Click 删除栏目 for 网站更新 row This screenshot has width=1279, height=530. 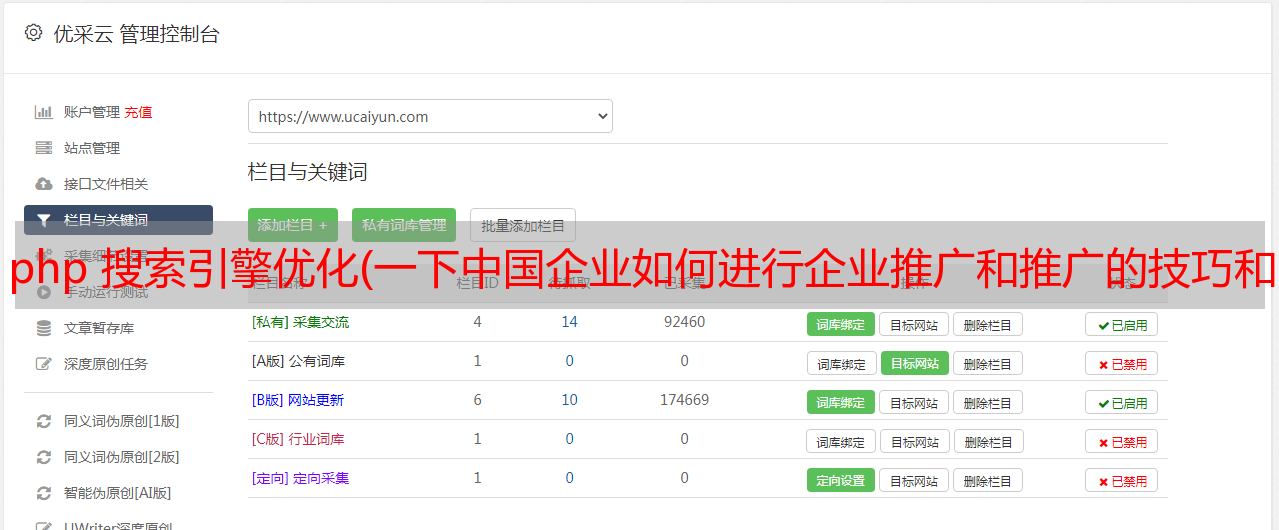[988, 402]
